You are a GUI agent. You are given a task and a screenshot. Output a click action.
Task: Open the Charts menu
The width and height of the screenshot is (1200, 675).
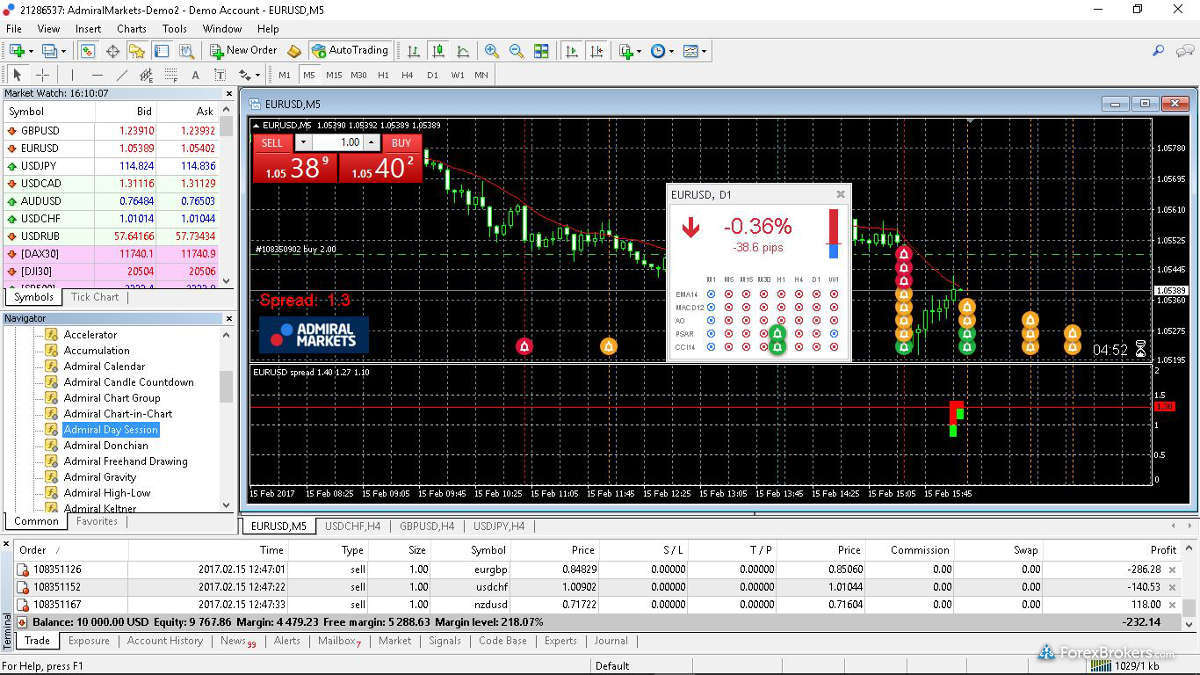131,29
